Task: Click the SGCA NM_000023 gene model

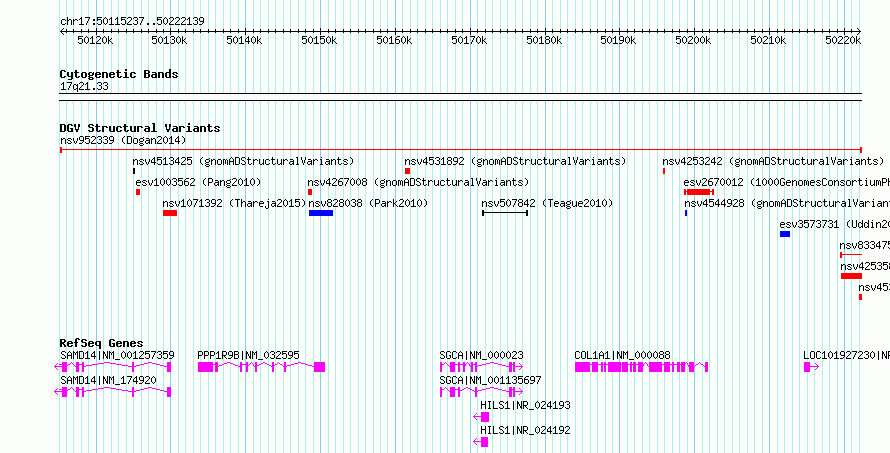Action: tap(481, 367)
